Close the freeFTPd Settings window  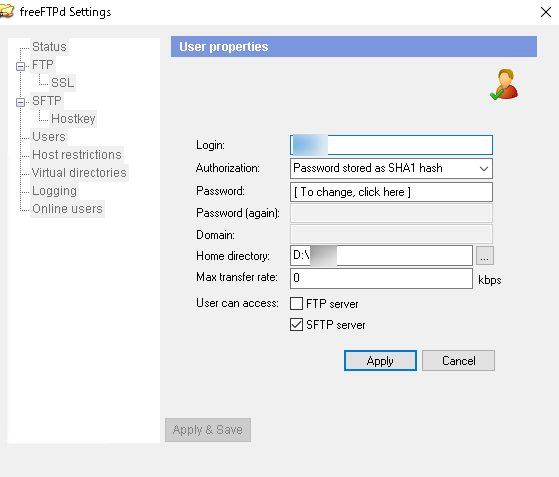click(x=545, y=12)
